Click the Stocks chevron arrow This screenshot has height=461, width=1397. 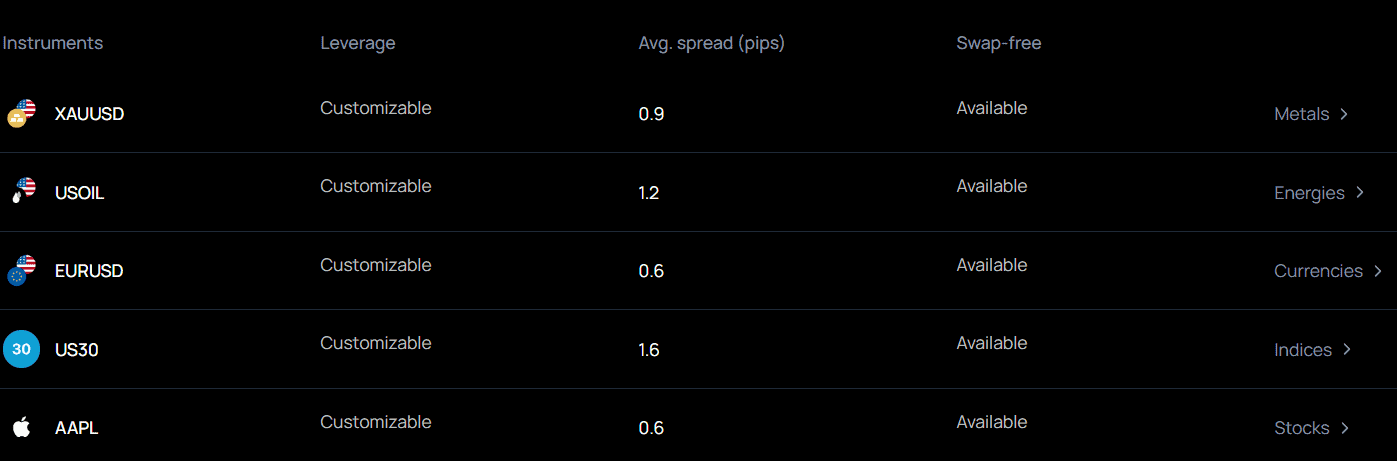pyautogui.click(x=1345, y=428)
